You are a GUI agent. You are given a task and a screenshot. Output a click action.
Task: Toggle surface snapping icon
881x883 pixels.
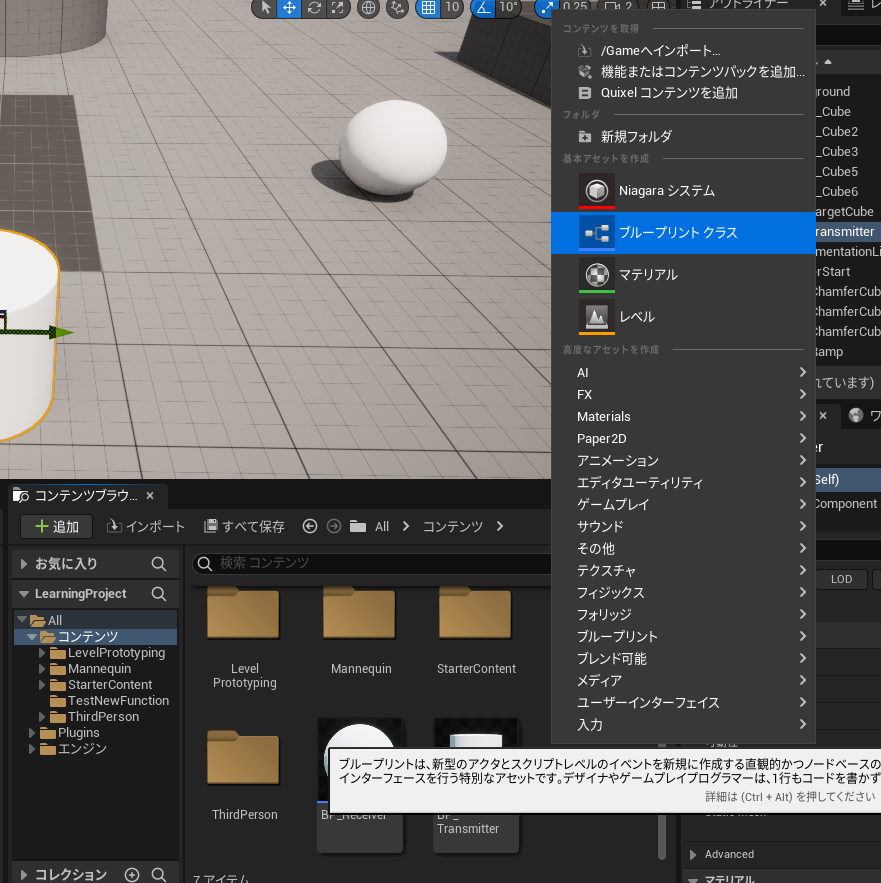(398, 7)
